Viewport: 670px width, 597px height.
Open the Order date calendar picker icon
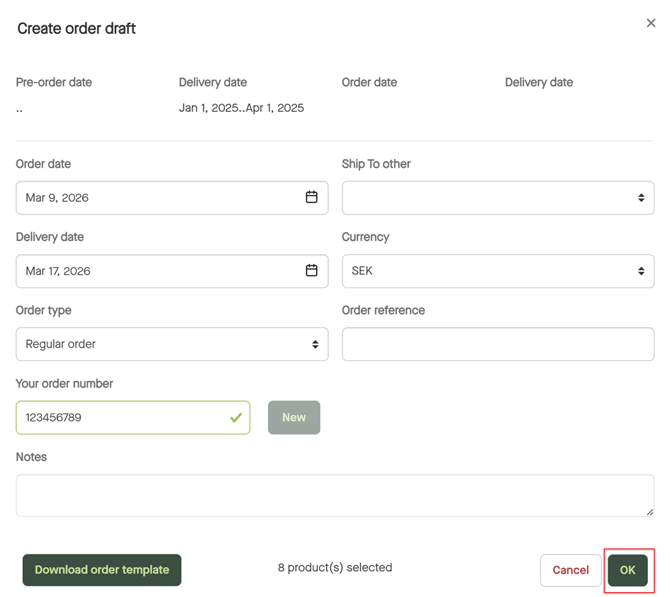click(311, 198)
